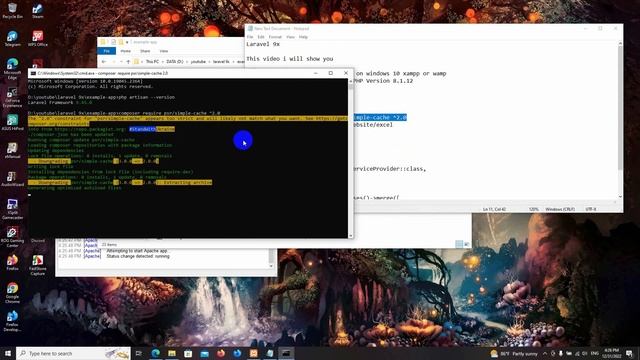Open the XAMPP taskbar icon

(x=253, y=353)
